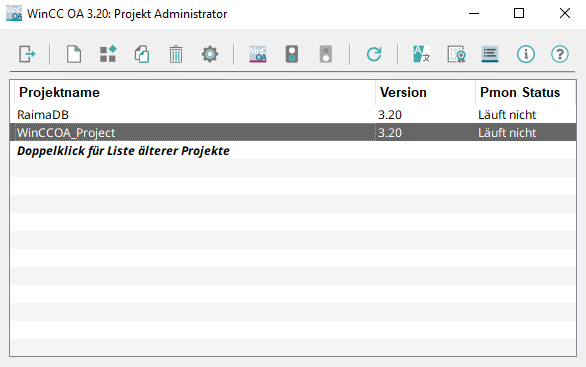Show the log viewer list icon
Viewport: 586px width, 367px height.
[x=490, y=54]
